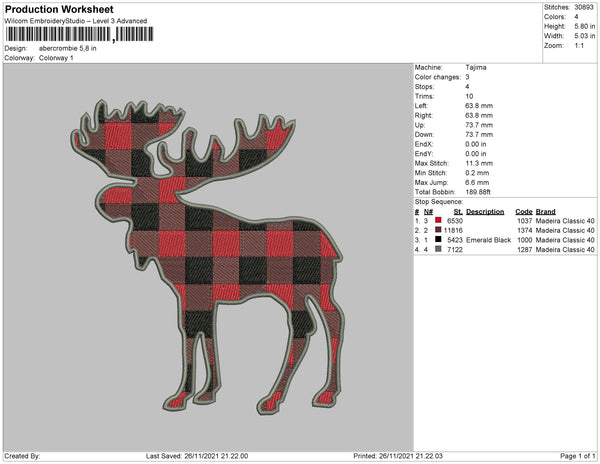
Task: Click the Machine value 'Tajima'
Action: click(x=476, y=67)
